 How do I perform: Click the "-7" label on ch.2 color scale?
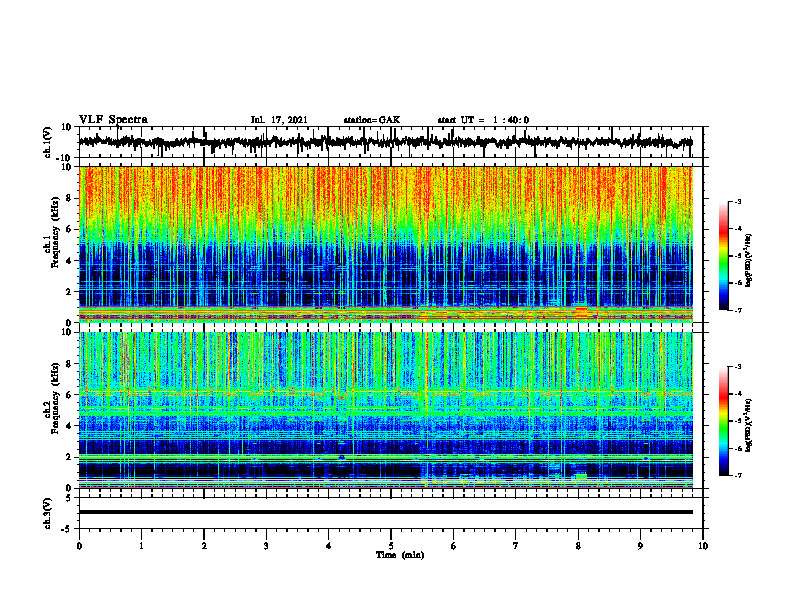737,476
